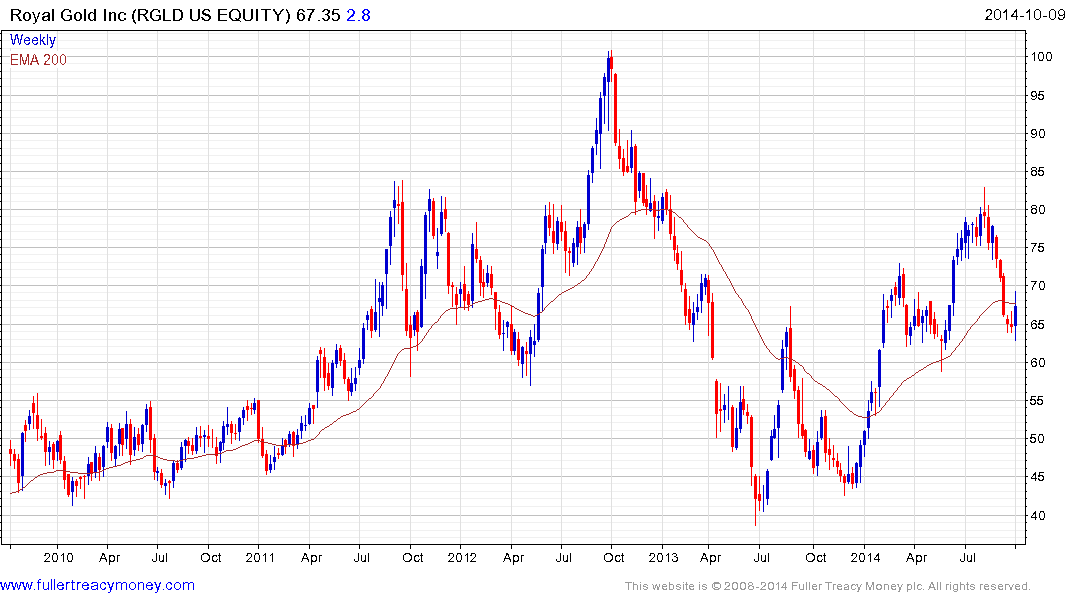
Task: Click the price value 67.35
Action: (x=318, y=15)
